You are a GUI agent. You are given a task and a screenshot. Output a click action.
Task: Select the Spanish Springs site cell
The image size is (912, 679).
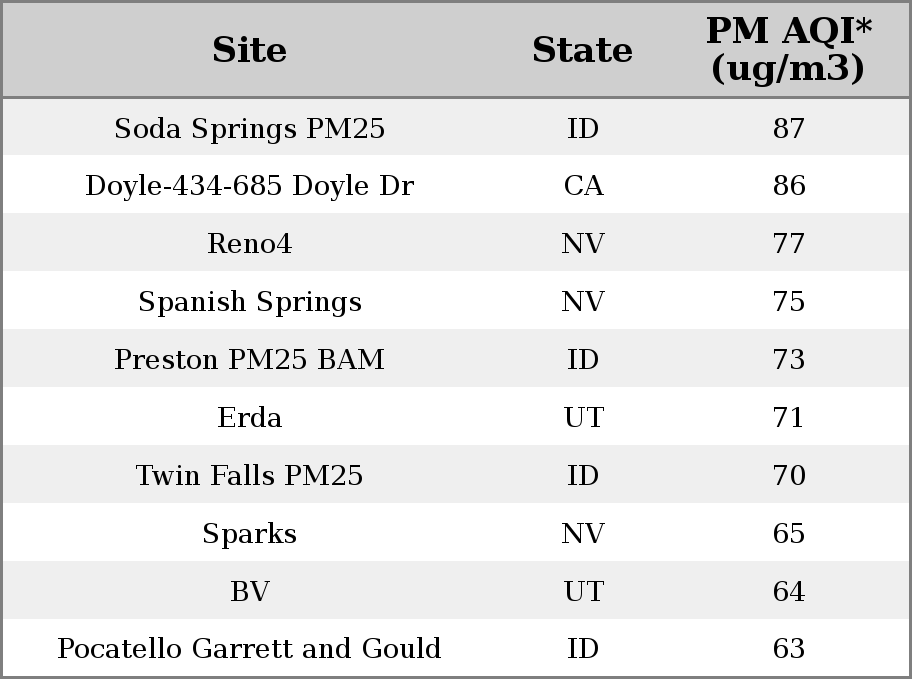pyautogui.click(x=250, y=302)
